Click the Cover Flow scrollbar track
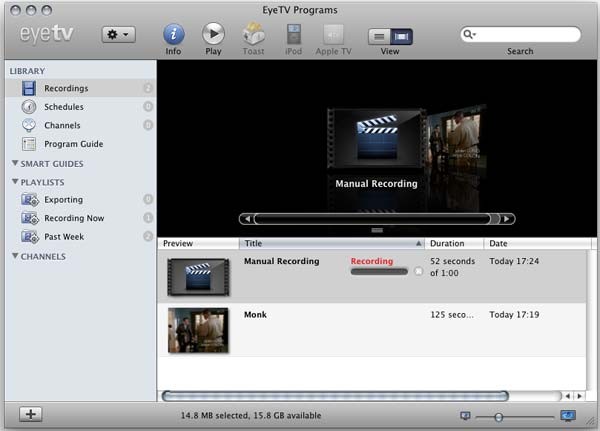The width and height of the screenshot is (600, 431). coord(377,219)
